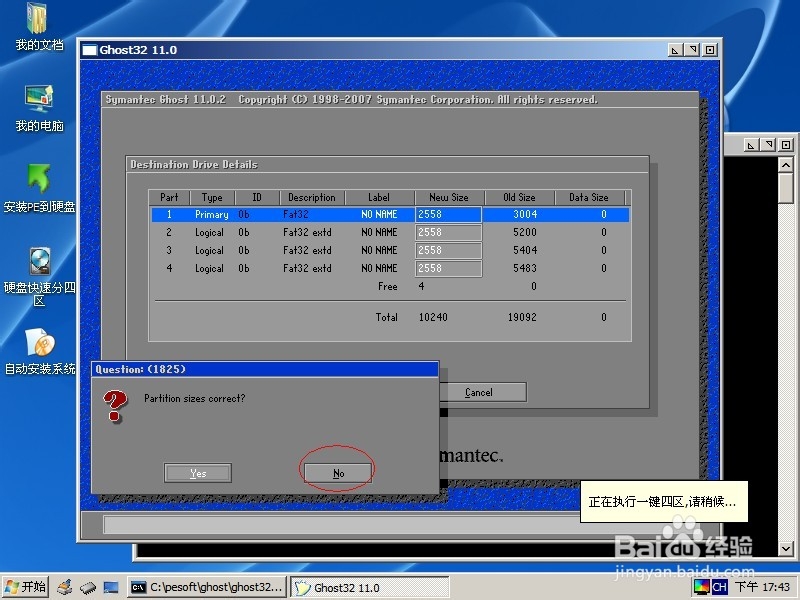The image size is (800, 600).
Task: Minimize the background console window
Action: 751,145
